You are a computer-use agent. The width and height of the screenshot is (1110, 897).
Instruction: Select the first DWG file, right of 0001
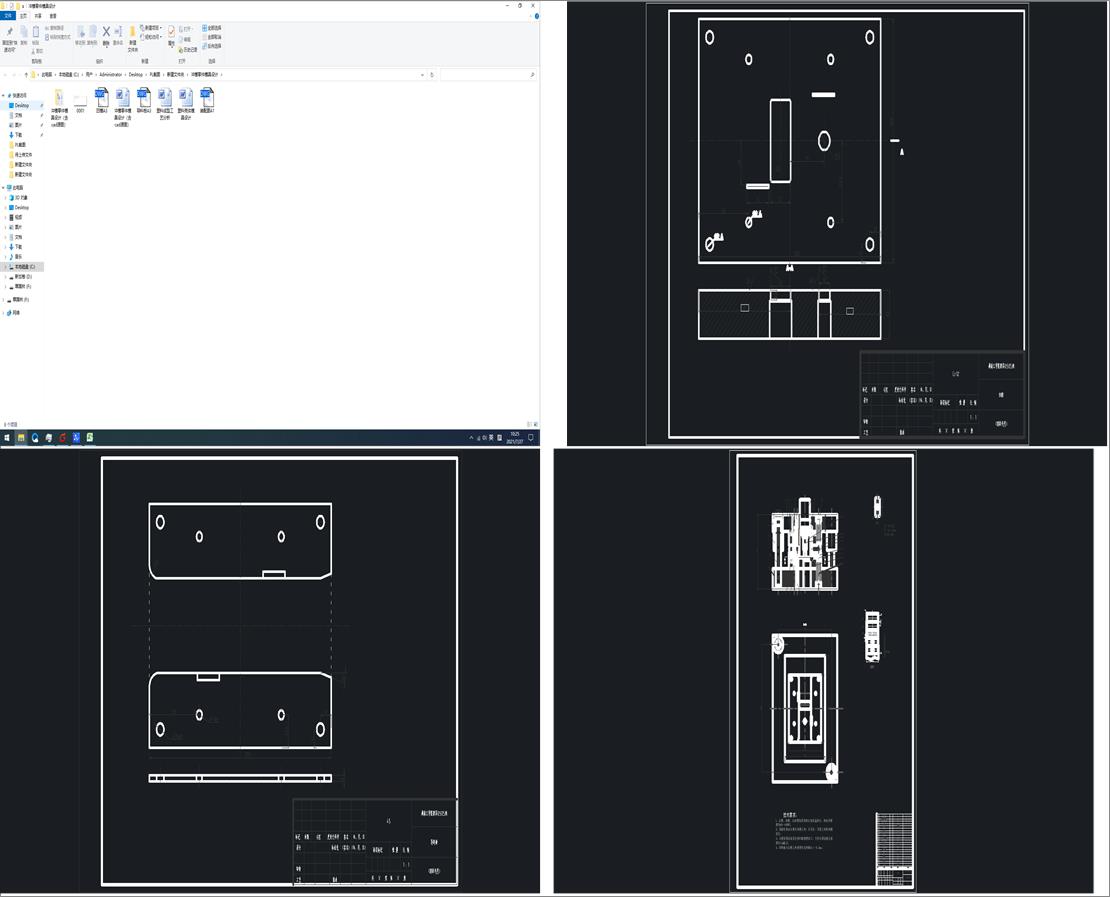[x=101, y=101]
